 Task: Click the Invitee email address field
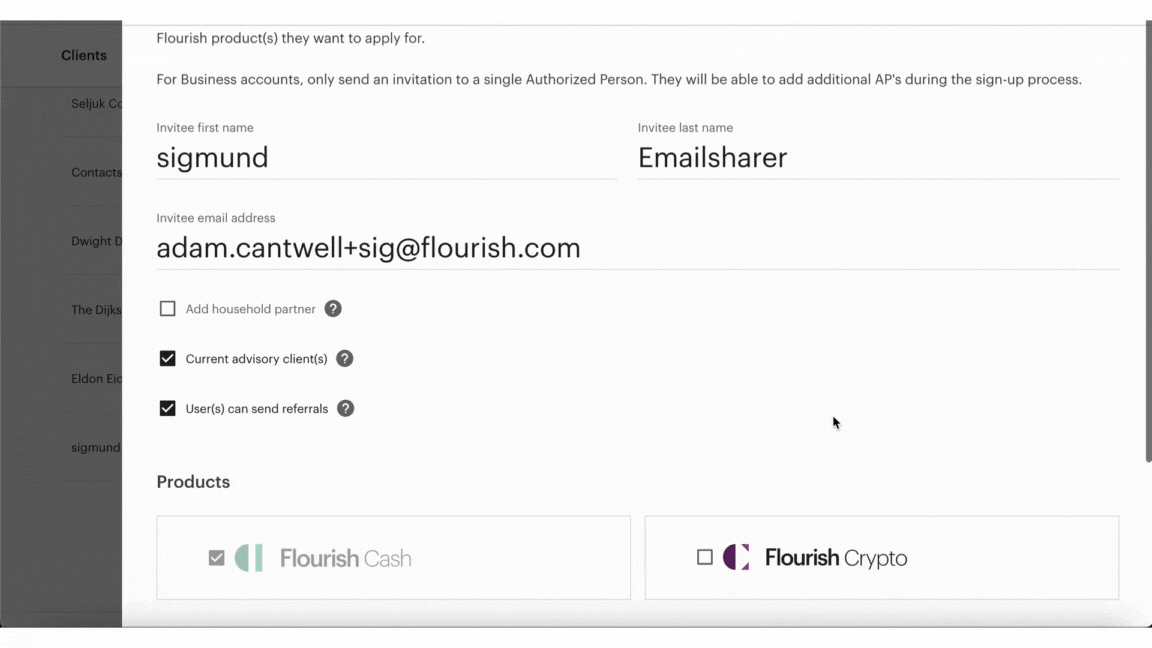click(638, 248)
